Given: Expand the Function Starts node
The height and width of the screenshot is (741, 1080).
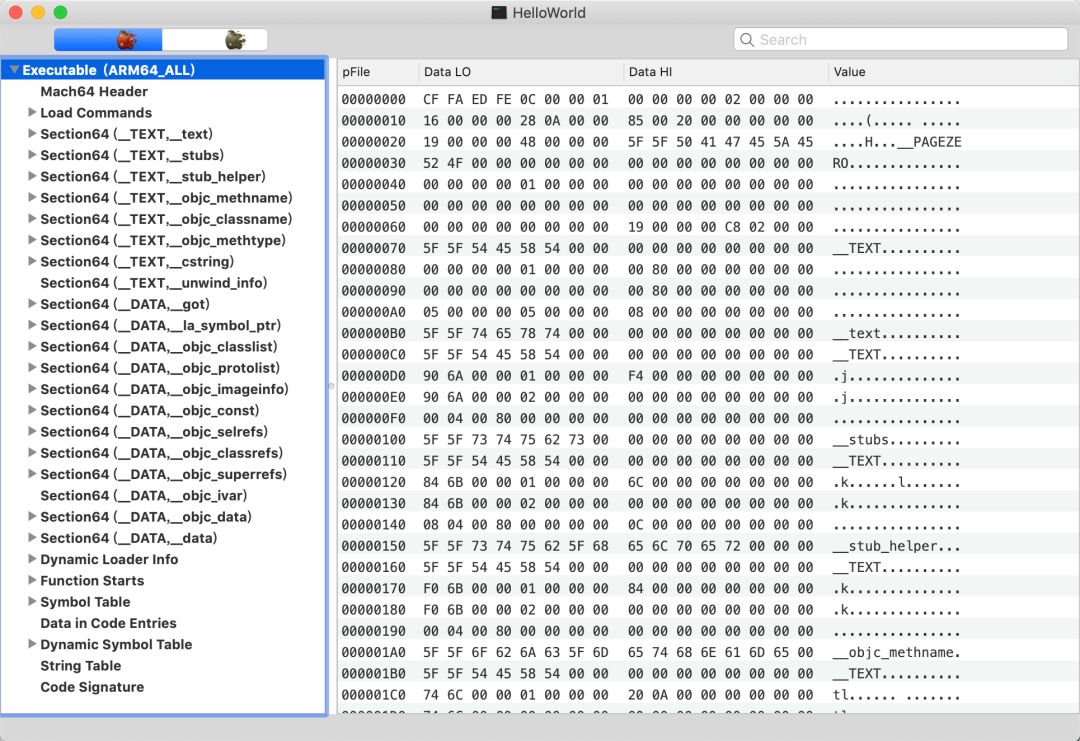Looking at the screenshot, I should click(32, 581).
